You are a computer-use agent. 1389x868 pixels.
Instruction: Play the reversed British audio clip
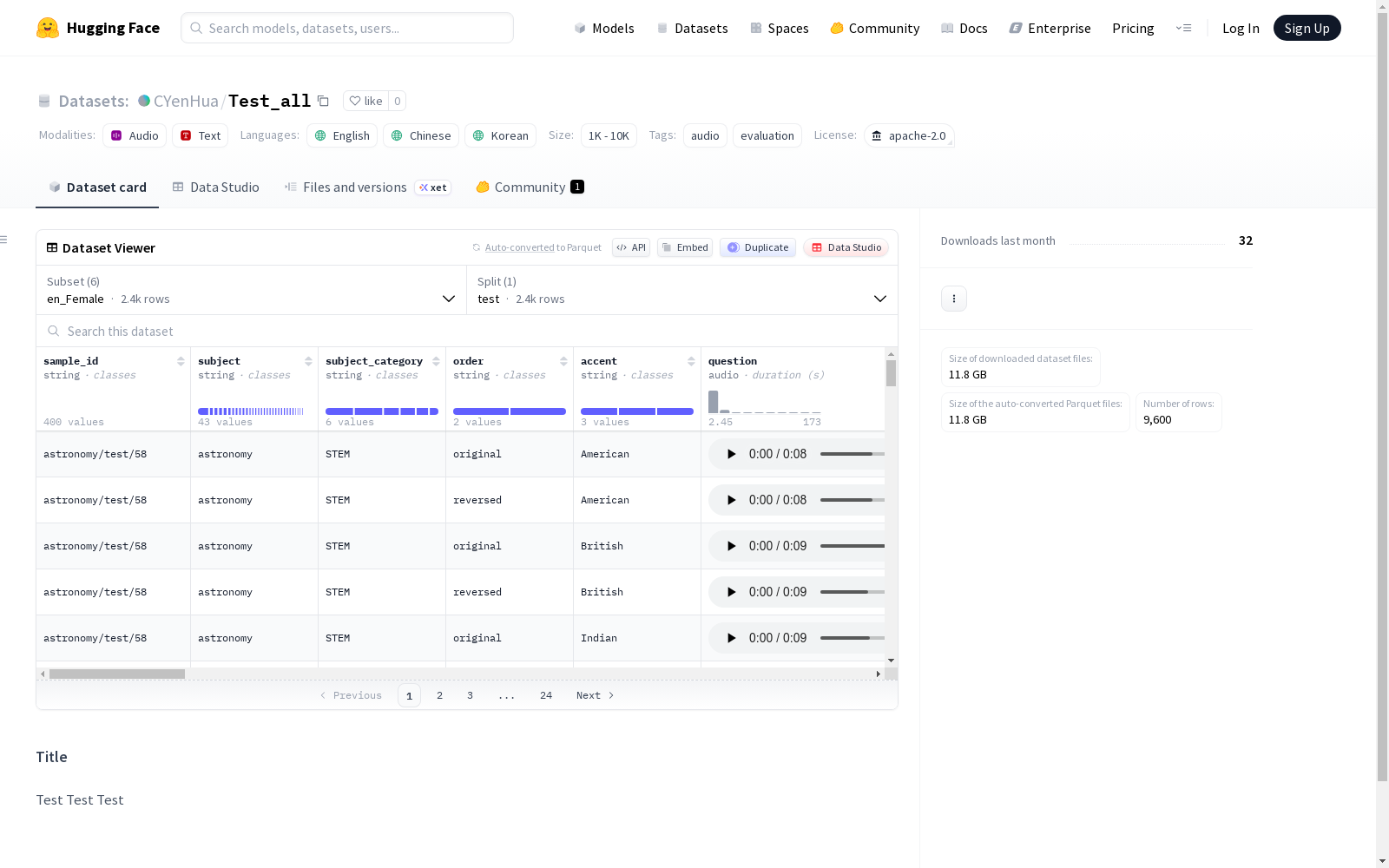[x=731, y=592]
